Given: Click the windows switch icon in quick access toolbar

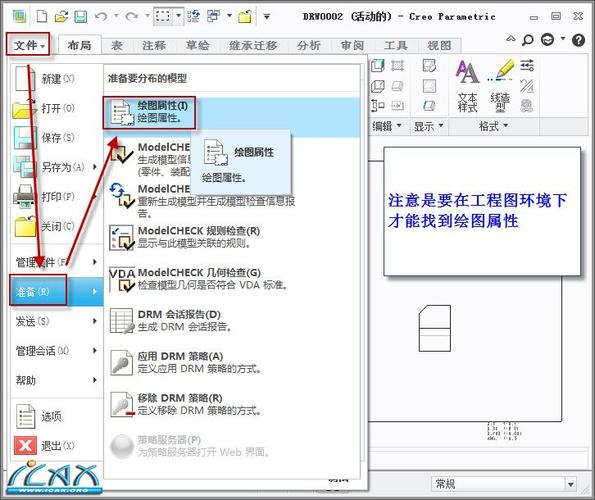Looking at the screenshot, I should pos(213,16).
